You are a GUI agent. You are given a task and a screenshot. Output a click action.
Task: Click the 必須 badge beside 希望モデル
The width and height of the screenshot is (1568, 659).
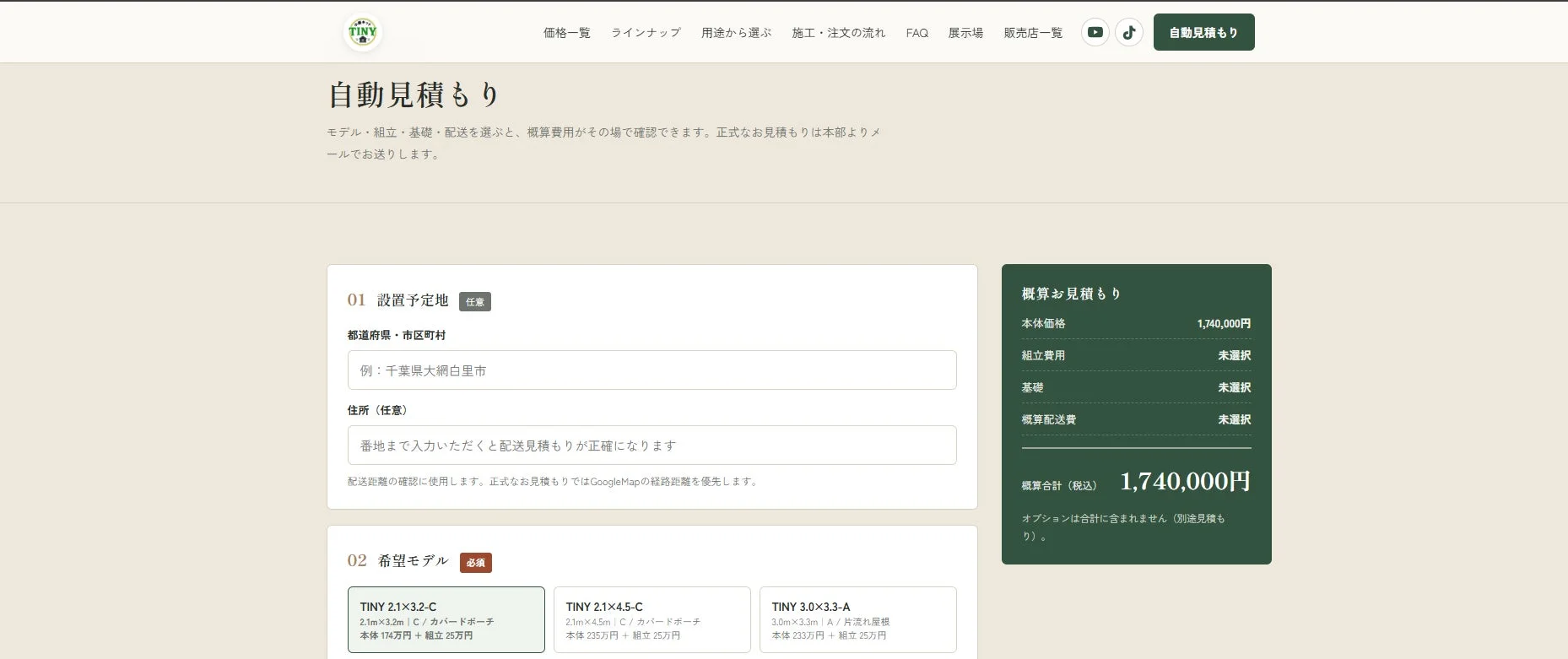[476, 562]
